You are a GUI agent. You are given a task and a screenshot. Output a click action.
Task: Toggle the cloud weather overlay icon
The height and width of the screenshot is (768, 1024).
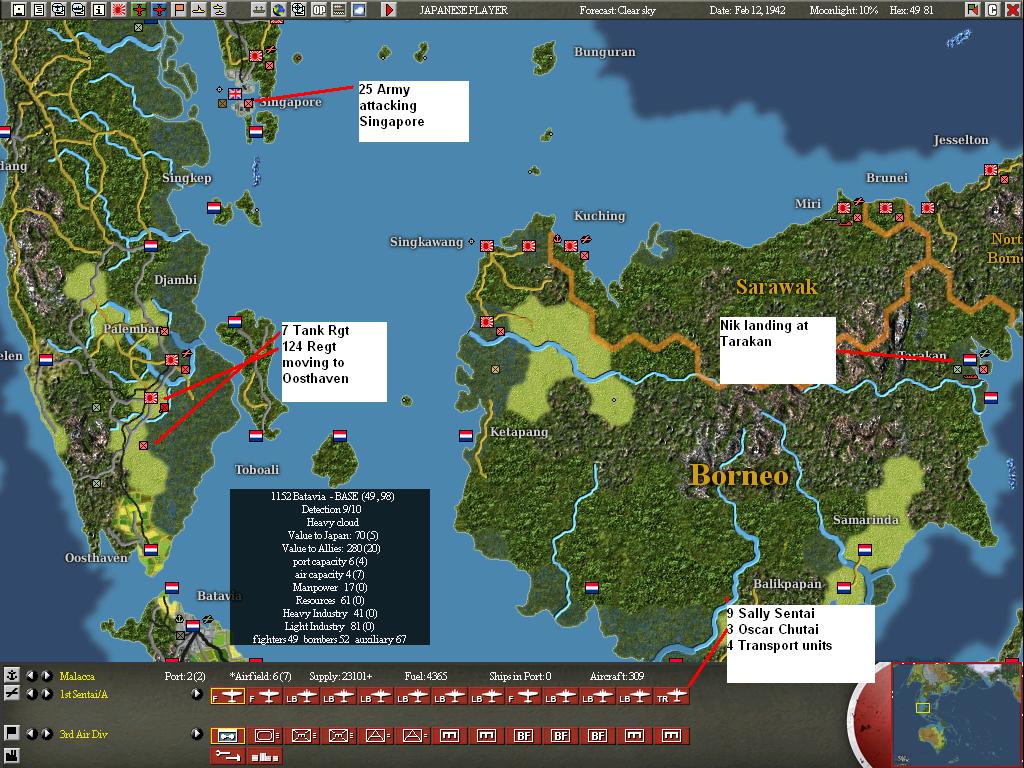(359, 9)
